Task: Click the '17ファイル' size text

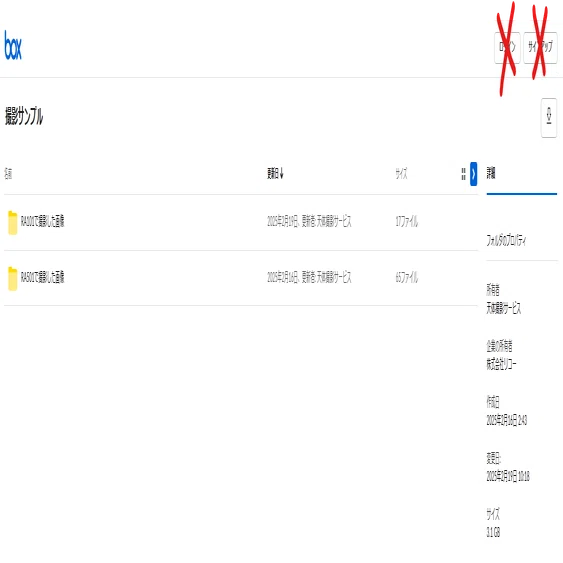Action: (x=407, y=221)
